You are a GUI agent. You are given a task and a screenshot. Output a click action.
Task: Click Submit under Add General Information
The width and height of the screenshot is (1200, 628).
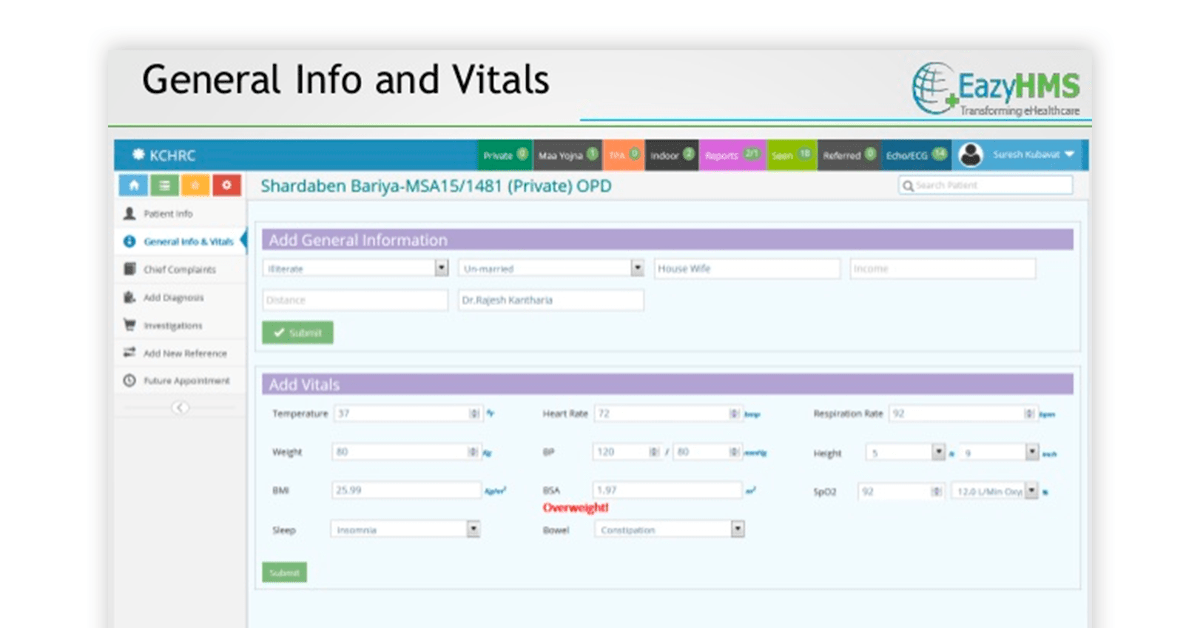coord(297,333)
